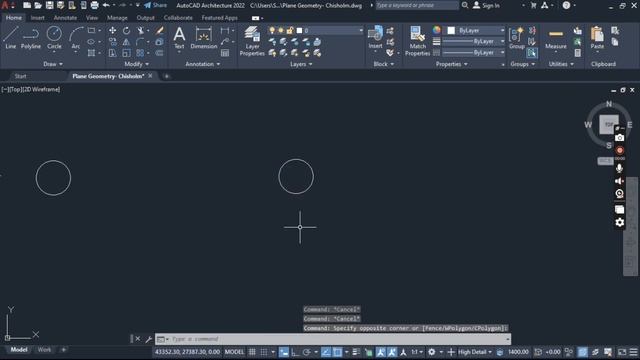Open High Detail level dropdown
640x360 pixels.
(x=475, y=352)
